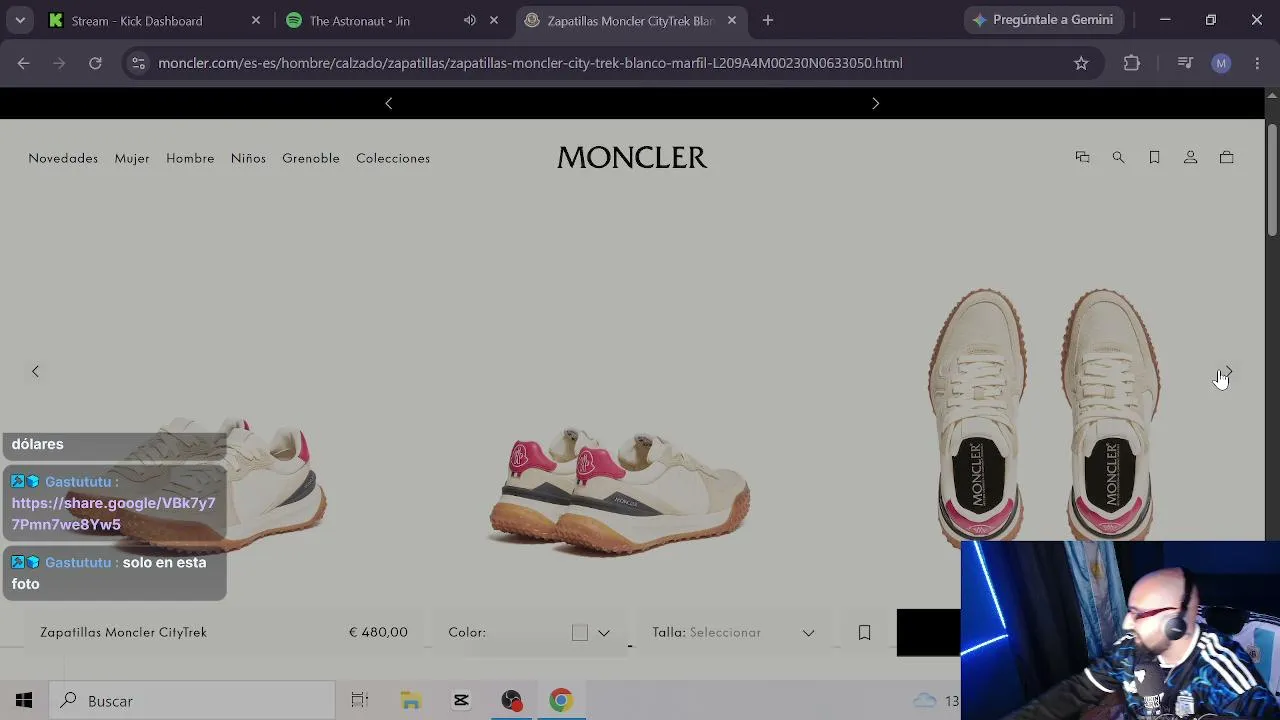Open the Moncler shopping bag icon
The width and height of the screenshot is (1280, 720).
(1226, 157)
